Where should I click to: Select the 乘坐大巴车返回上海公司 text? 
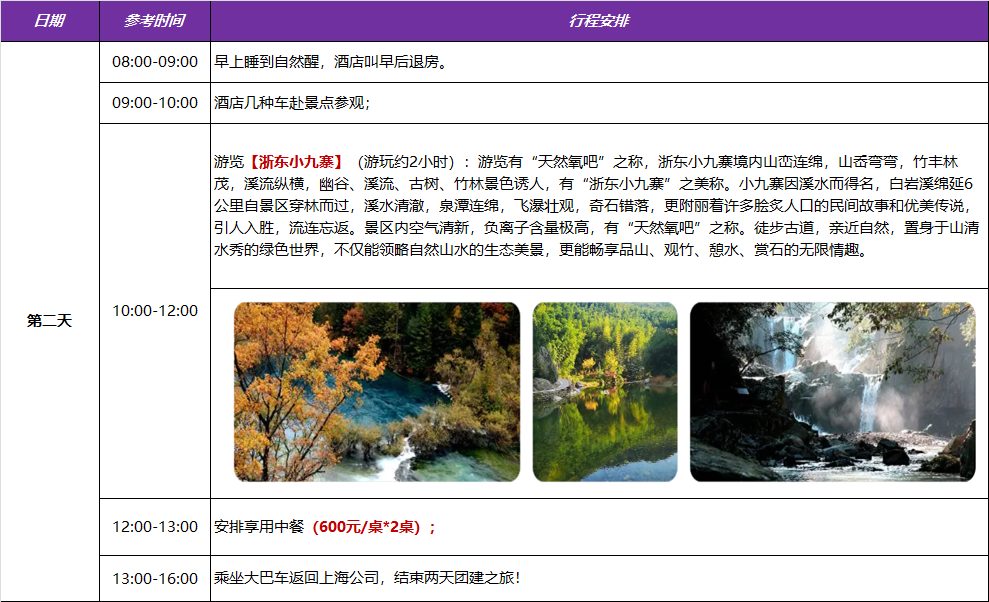(300, 578)
